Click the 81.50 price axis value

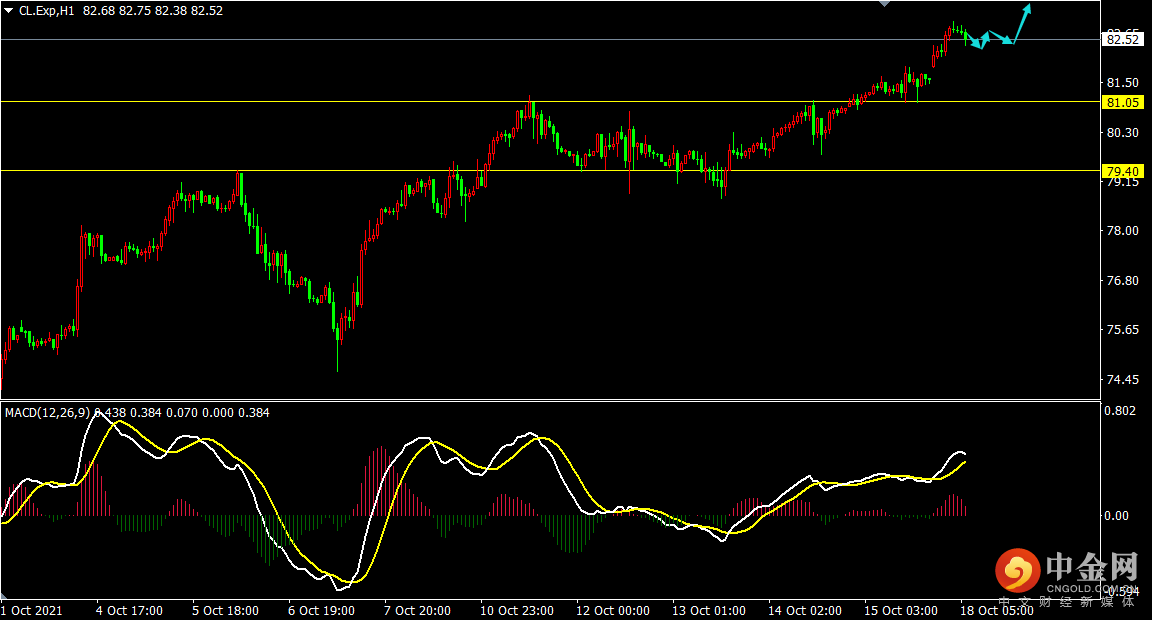(1123, 83)
